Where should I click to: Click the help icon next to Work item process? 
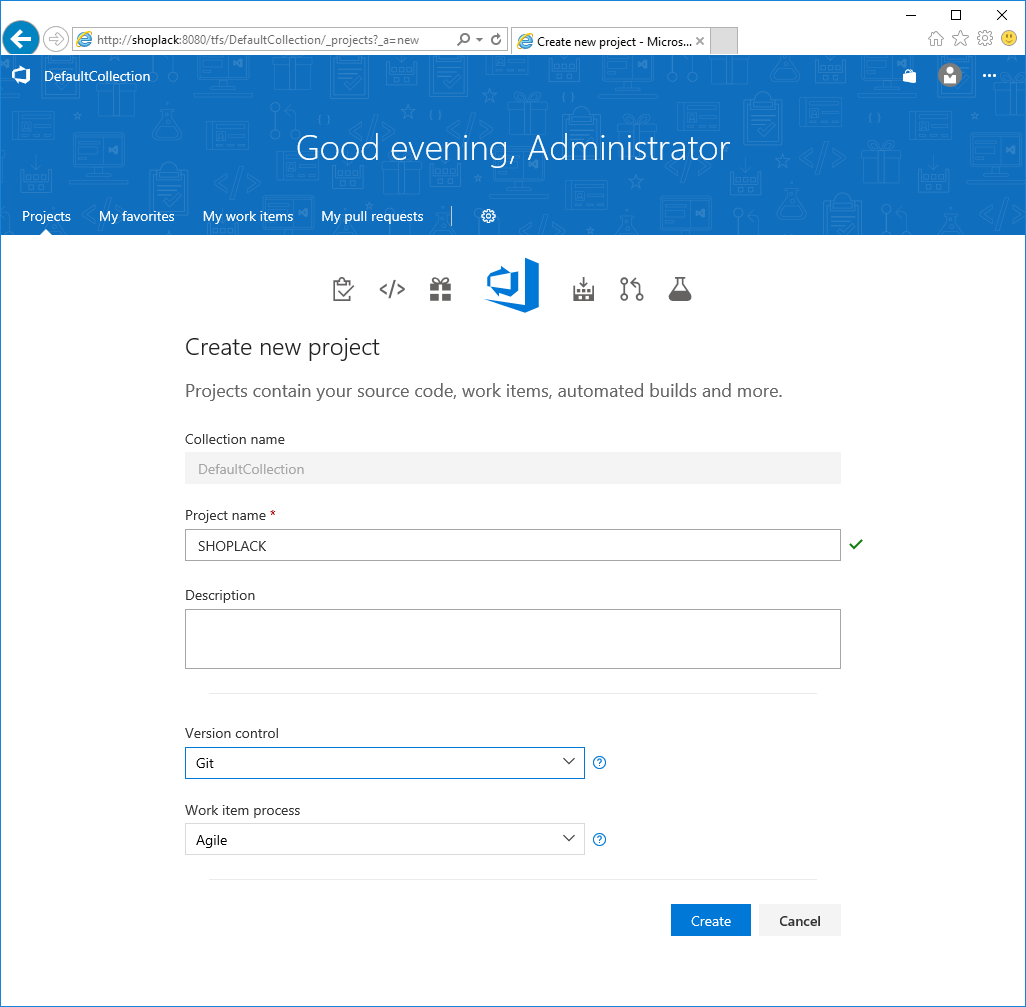[599, 840]
